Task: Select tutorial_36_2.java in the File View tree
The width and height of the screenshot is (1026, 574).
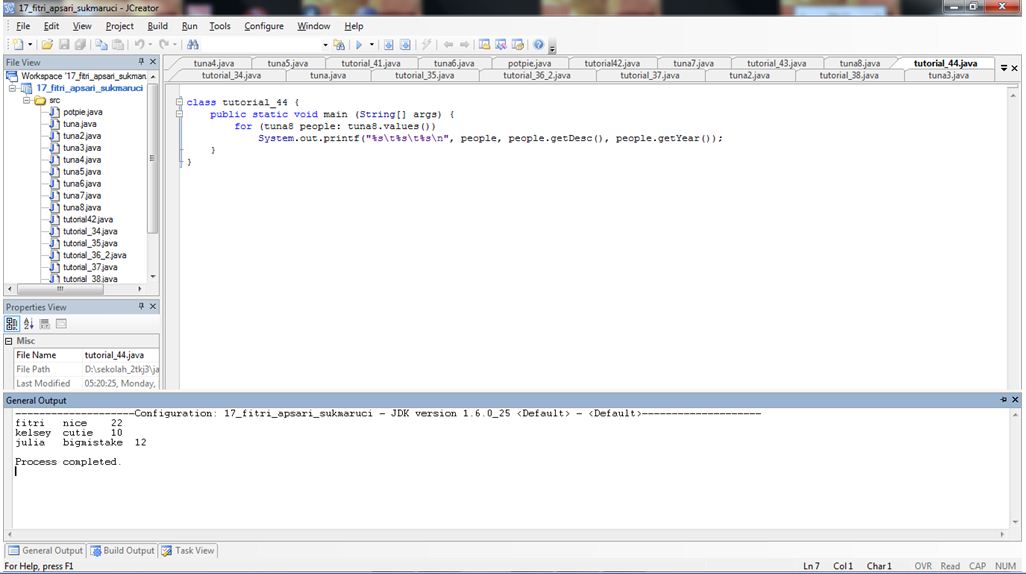Action: pyautogui.click(x=94, y=255)
